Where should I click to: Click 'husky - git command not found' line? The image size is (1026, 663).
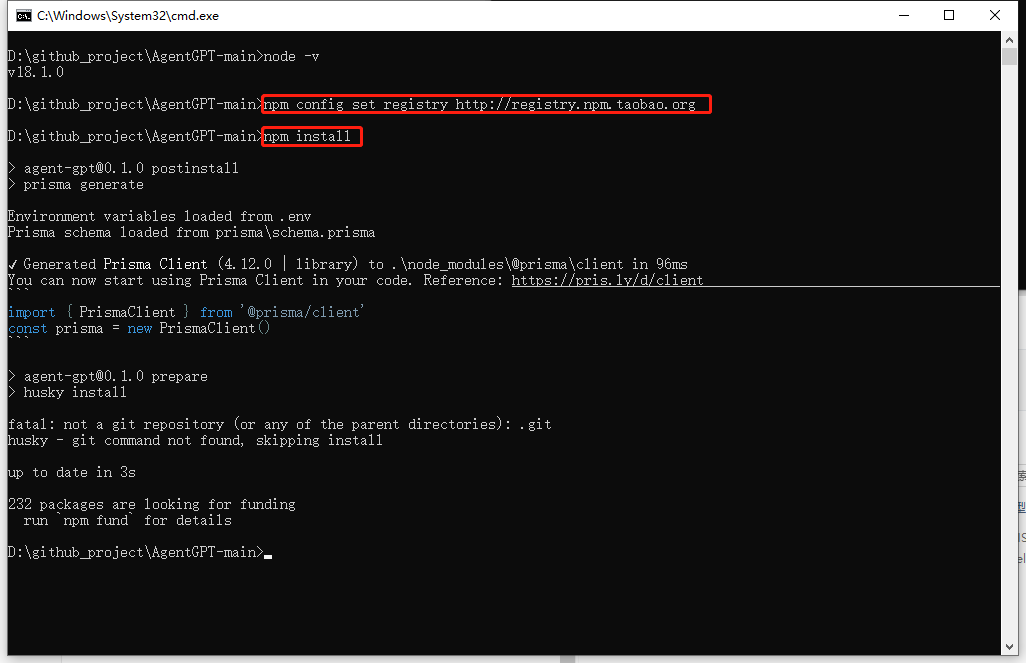(x=195, y=440)
